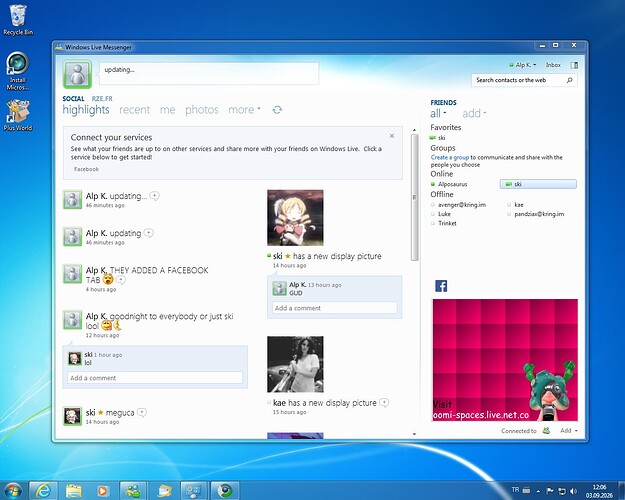Click the Connected to service icon at bottom
The image size is (625, 500).
pos(546,431)
